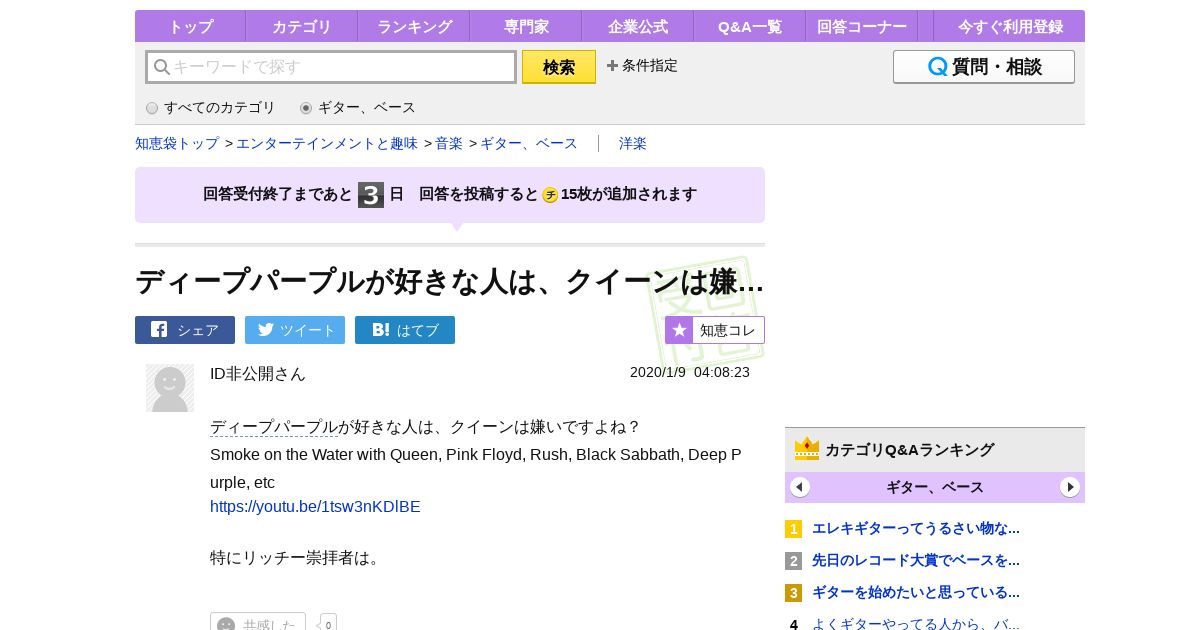
Task: Open the ランキング menu tab
Action: (413, 26)
